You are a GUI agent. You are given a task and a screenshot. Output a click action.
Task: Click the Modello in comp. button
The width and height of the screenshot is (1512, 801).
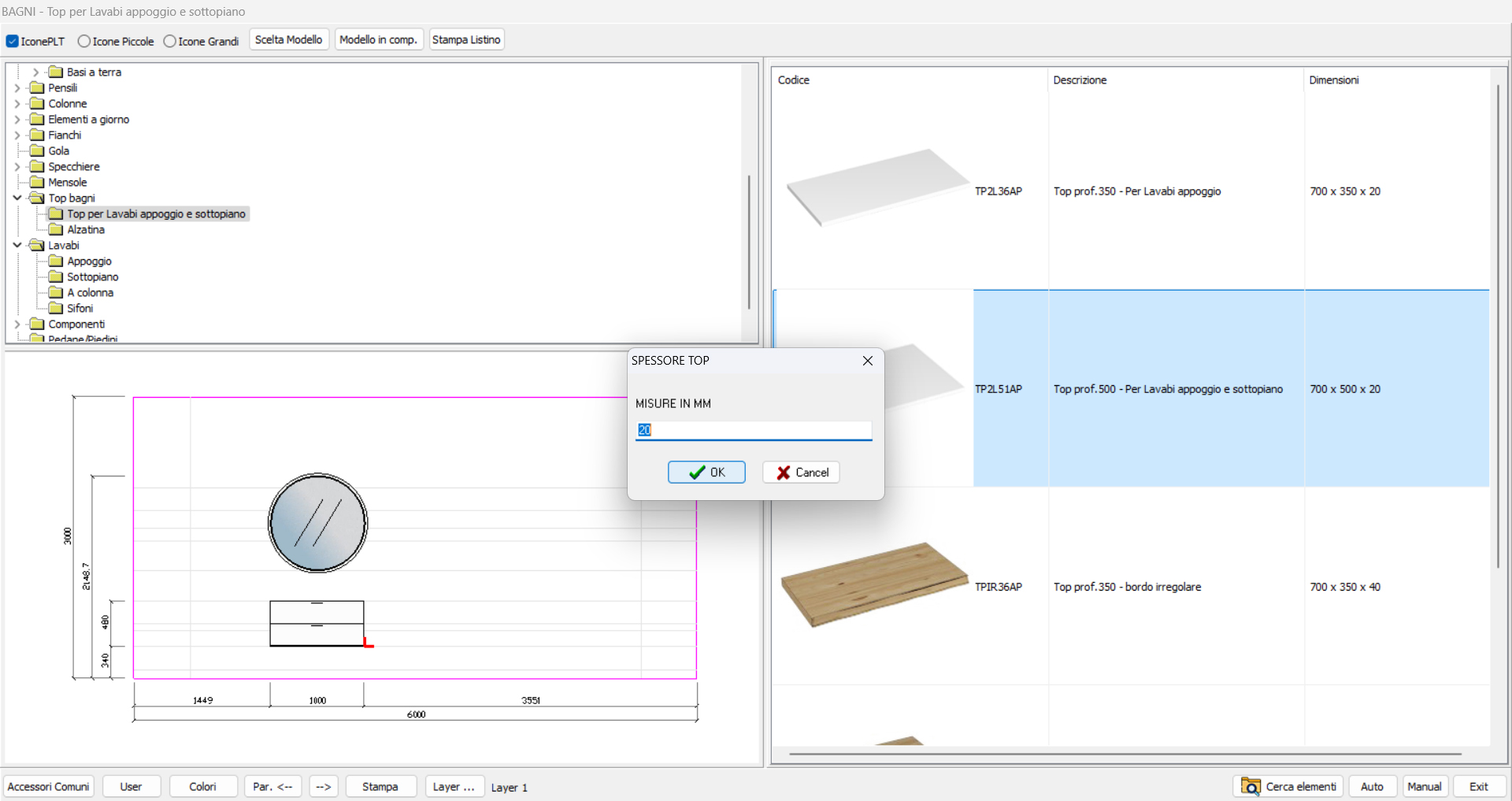379,39
